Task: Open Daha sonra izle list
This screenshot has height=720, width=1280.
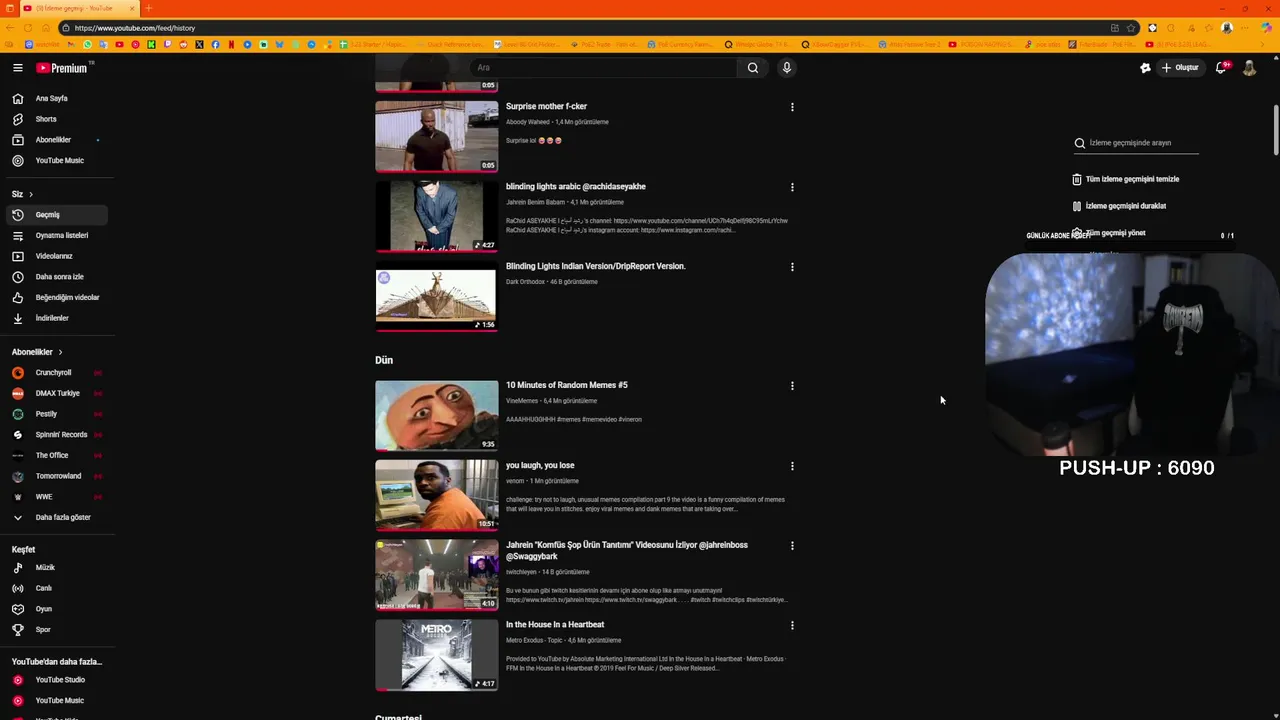Action: [56, 277]
